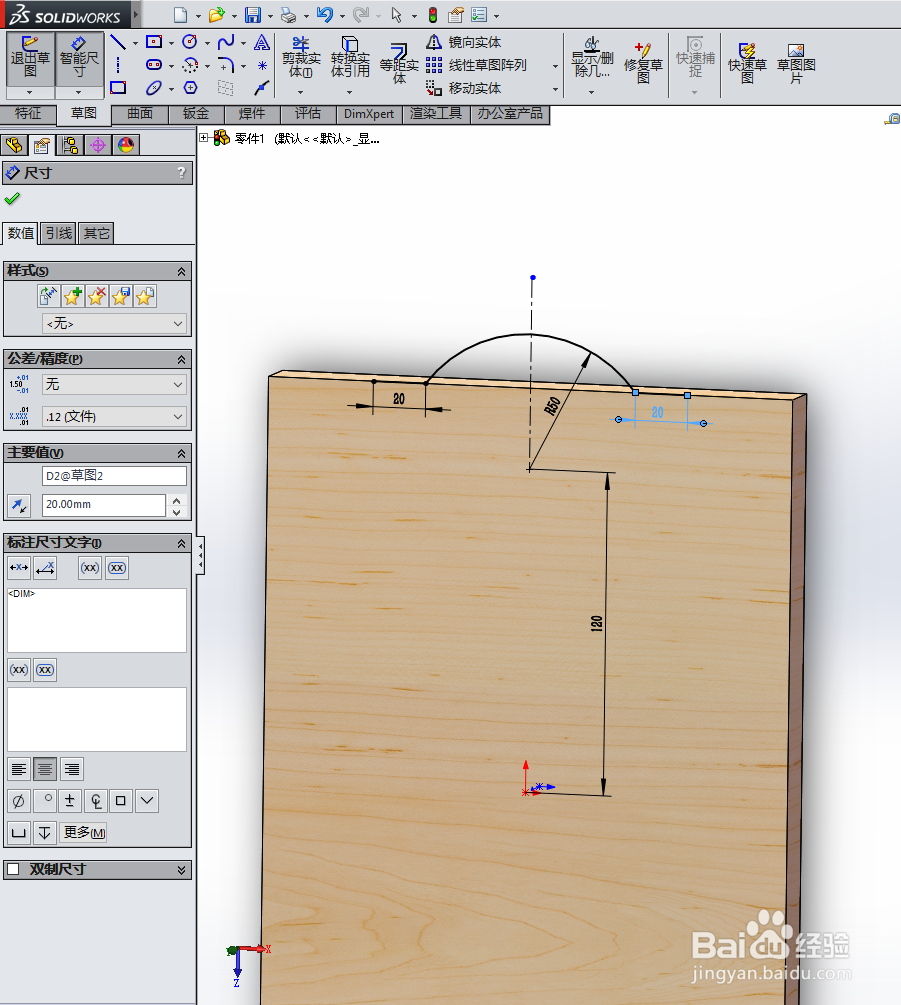Open the Trim Entities tool

coord(299,60)
